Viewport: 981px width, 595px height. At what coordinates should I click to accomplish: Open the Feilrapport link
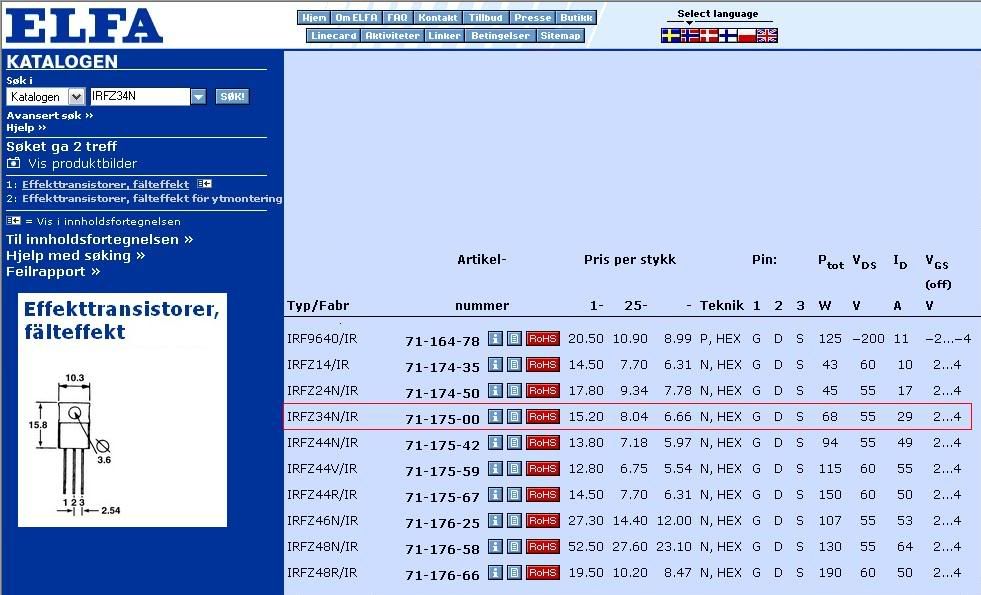tap(53, 272)
